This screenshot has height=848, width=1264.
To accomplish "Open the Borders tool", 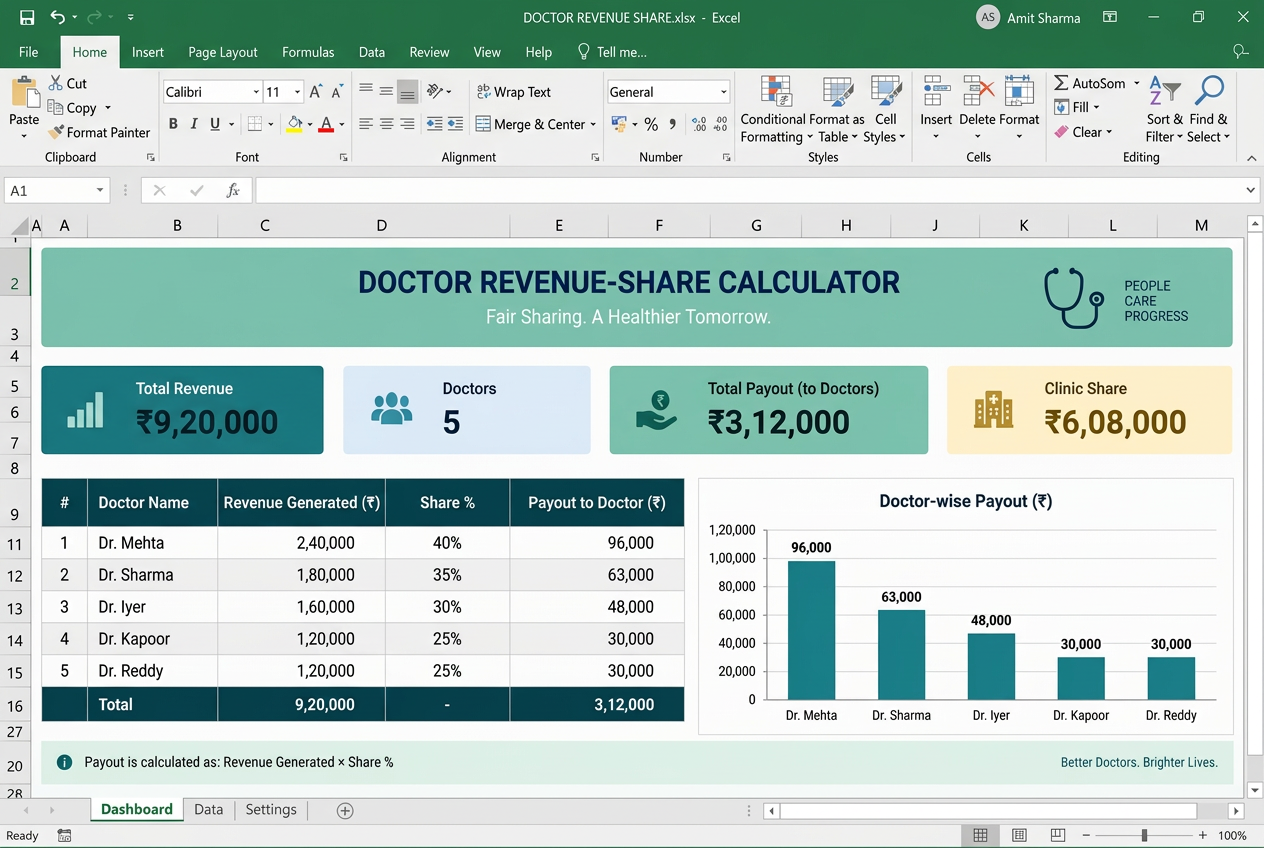I will pos(255,124).
